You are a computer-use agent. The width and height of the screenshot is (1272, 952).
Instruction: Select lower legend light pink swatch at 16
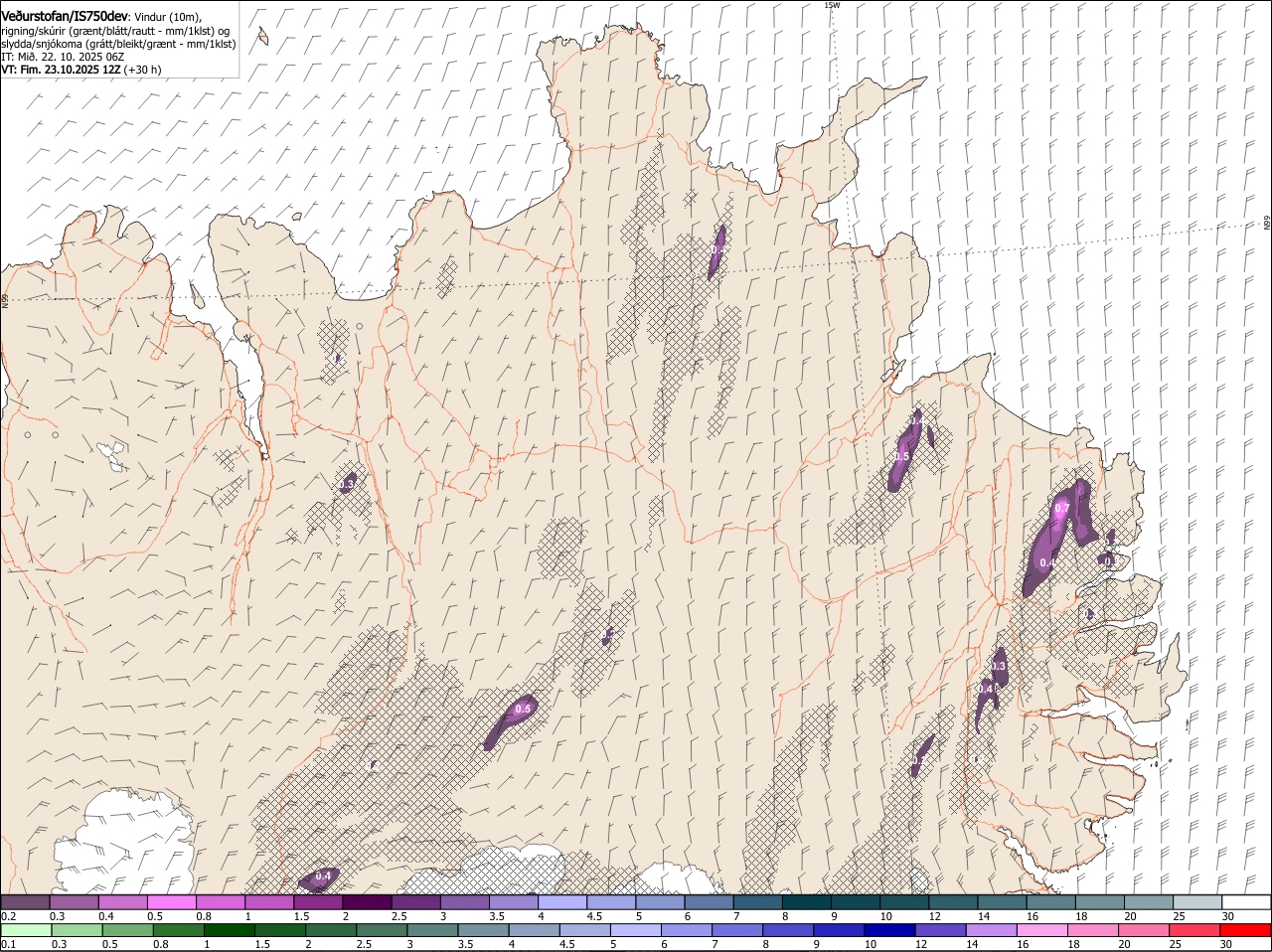pos(1041,930)
